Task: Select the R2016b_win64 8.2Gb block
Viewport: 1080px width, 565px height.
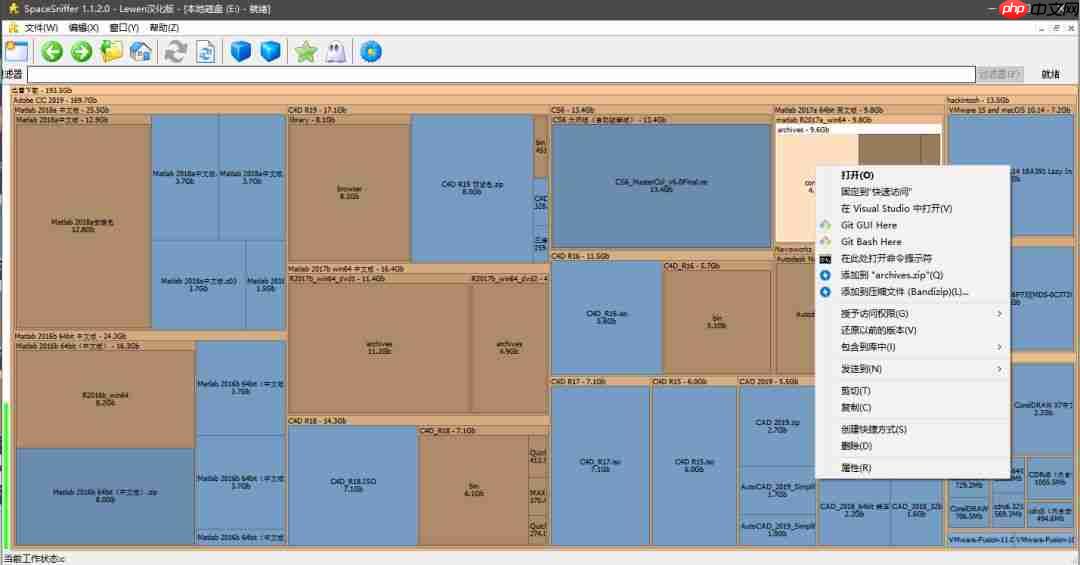Action: pos(105,399)
